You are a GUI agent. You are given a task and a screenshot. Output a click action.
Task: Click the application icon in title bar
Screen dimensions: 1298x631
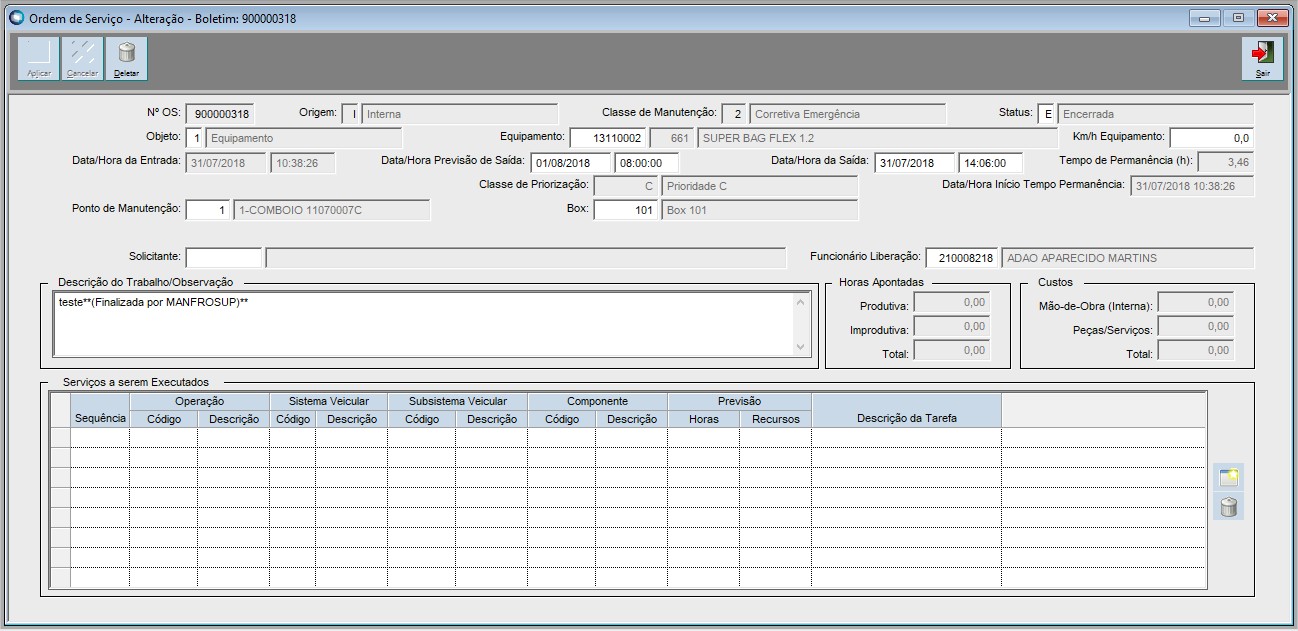(15, 17)
